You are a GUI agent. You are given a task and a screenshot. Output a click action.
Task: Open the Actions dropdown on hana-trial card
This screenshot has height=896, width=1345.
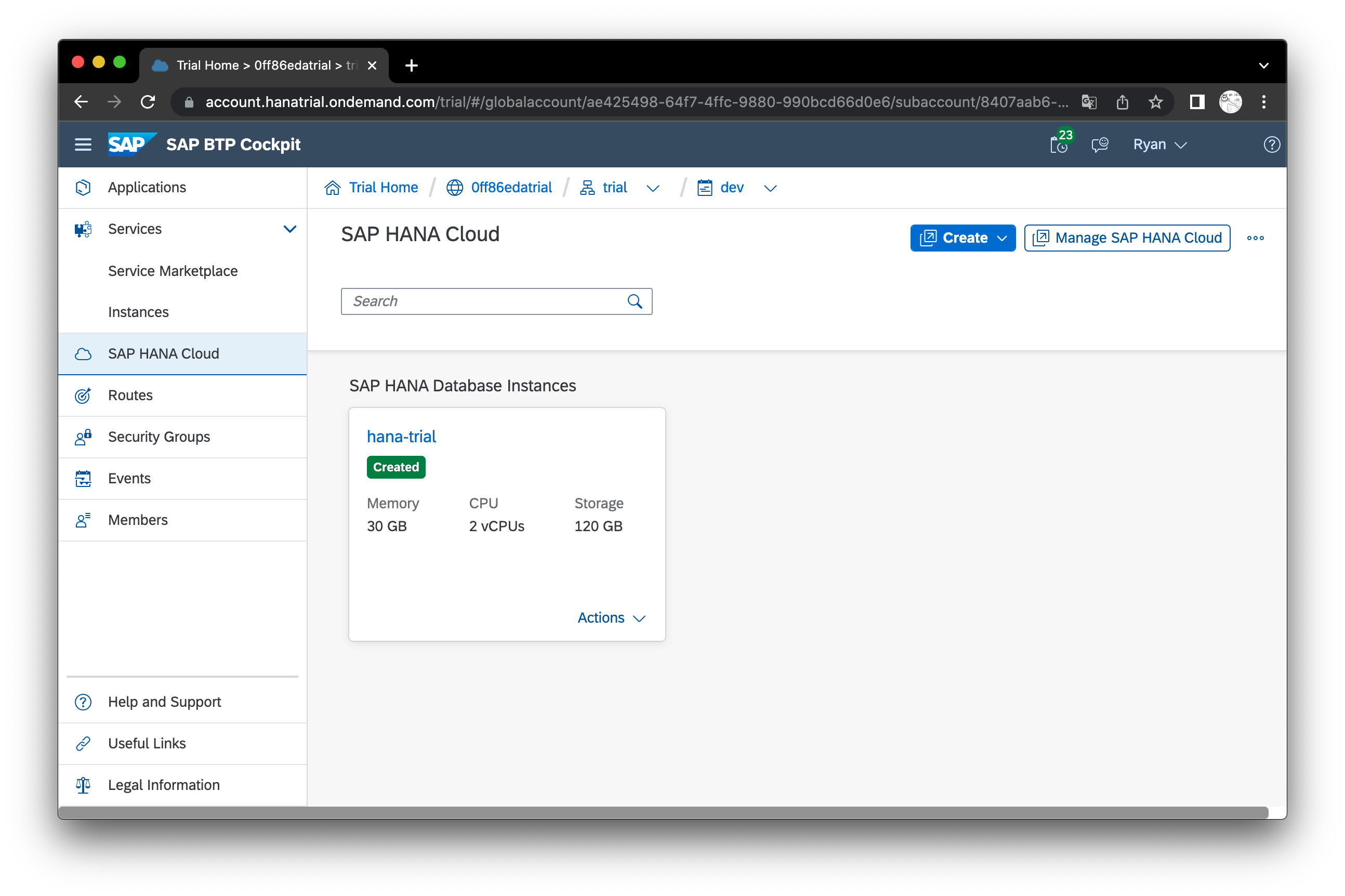tap(611, 618)
